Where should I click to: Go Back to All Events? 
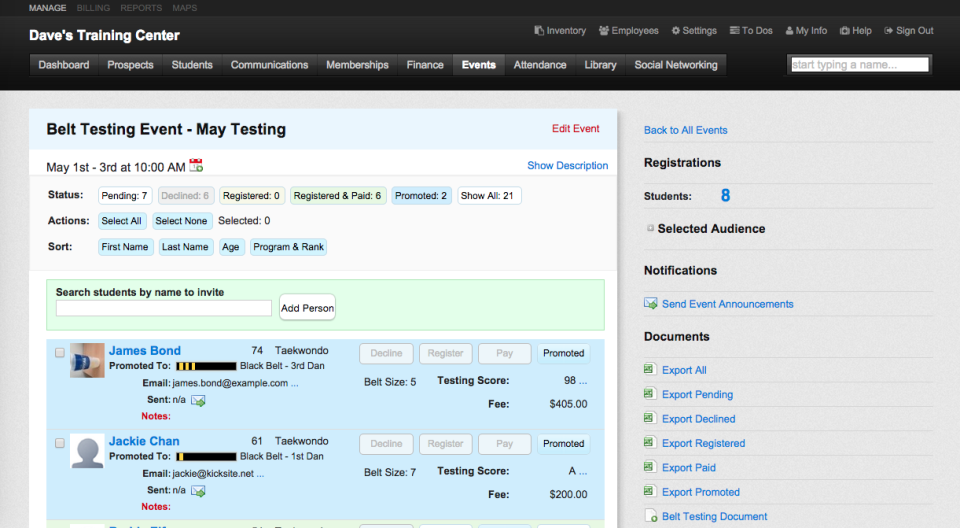coord(685,130)
